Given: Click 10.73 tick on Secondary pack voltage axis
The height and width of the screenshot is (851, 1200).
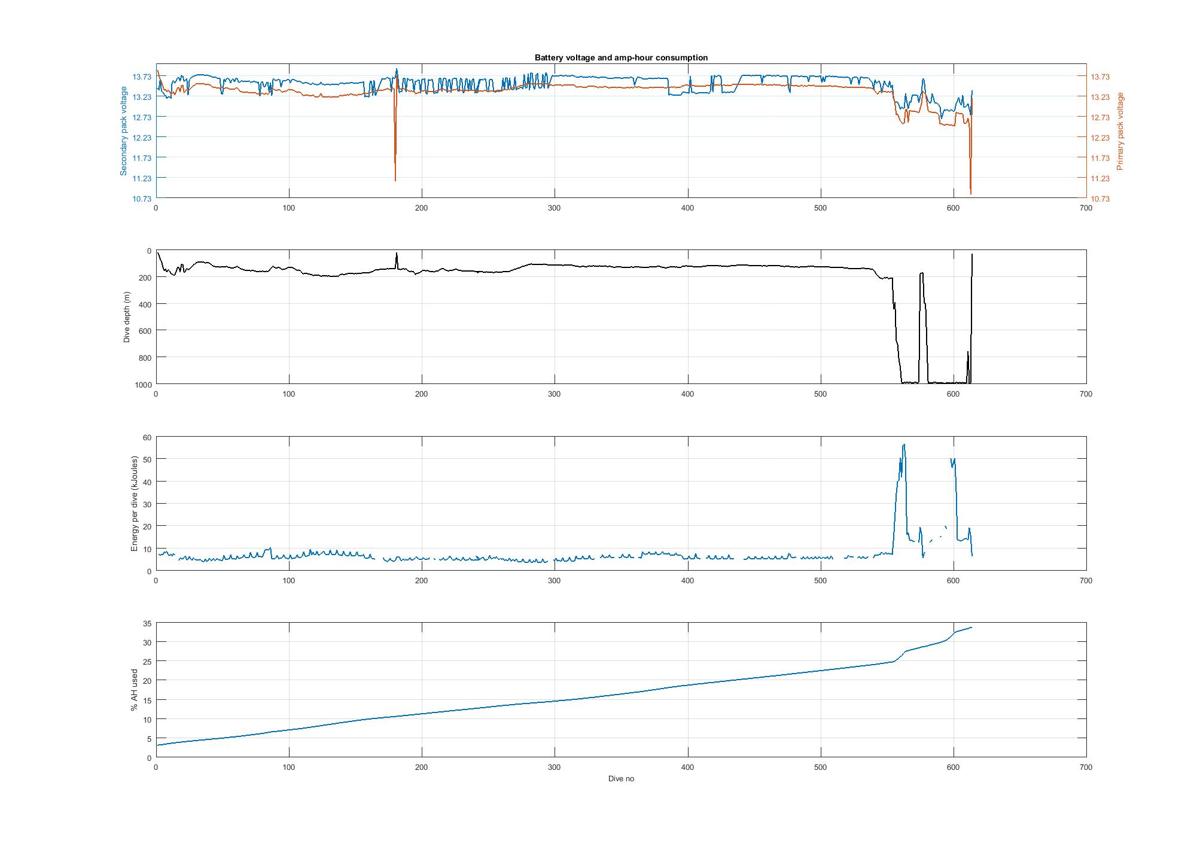Looking at the screenshot, I should (x=141, y=199).
